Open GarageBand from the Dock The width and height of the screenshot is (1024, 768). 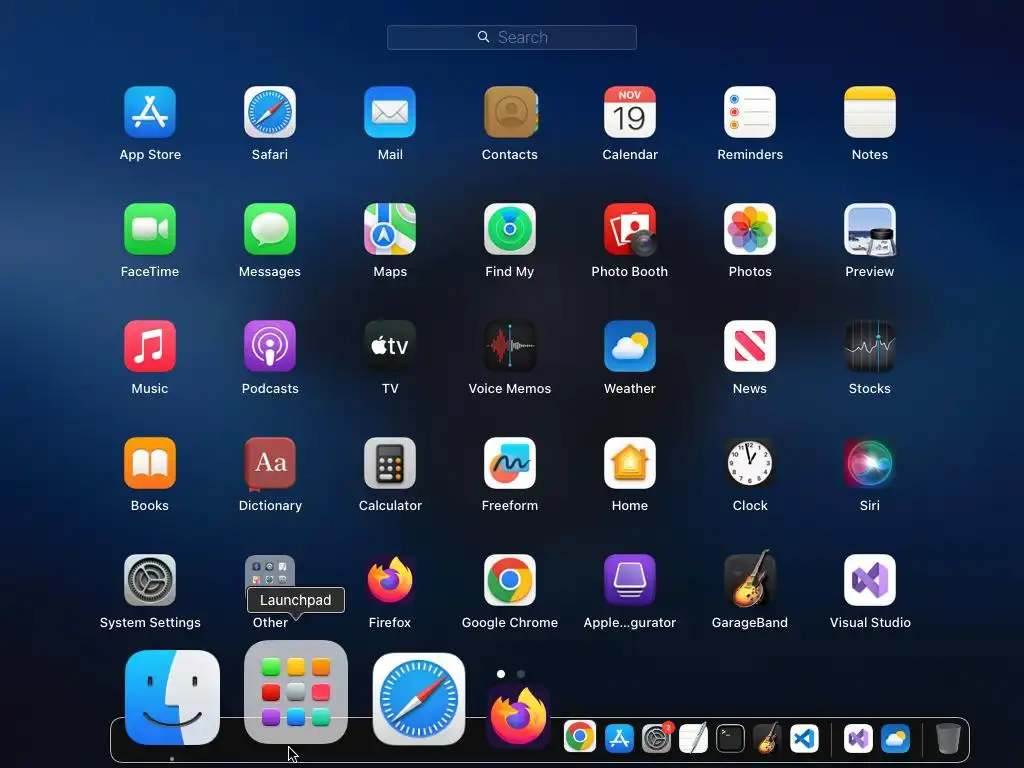point(767,738)
